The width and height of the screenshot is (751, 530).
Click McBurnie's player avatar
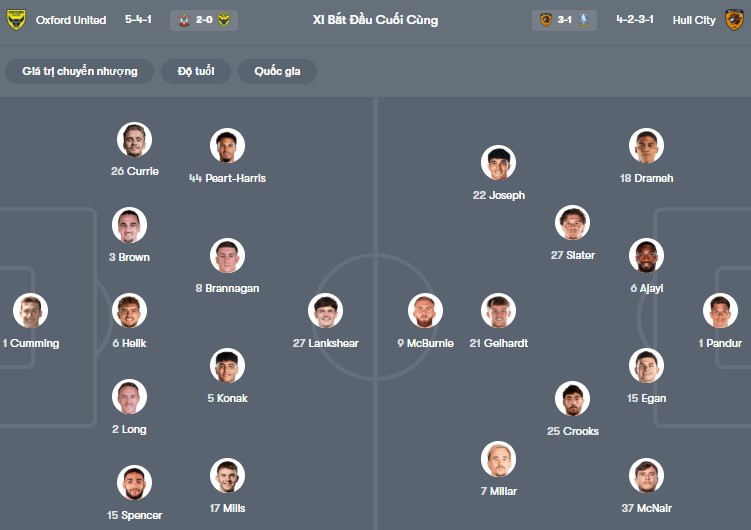point(425,311)
